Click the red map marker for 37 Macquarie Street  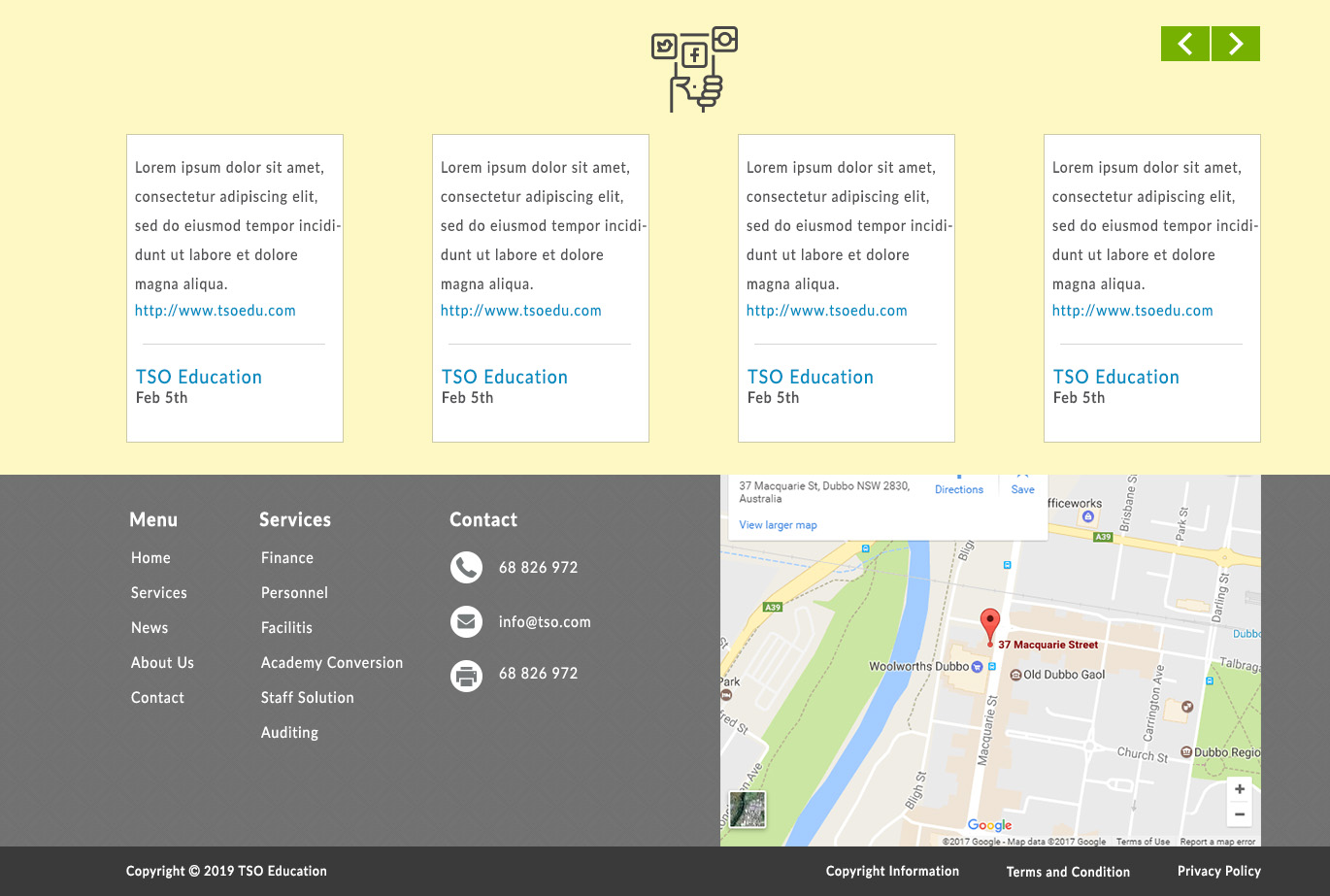tap(990, 623)
